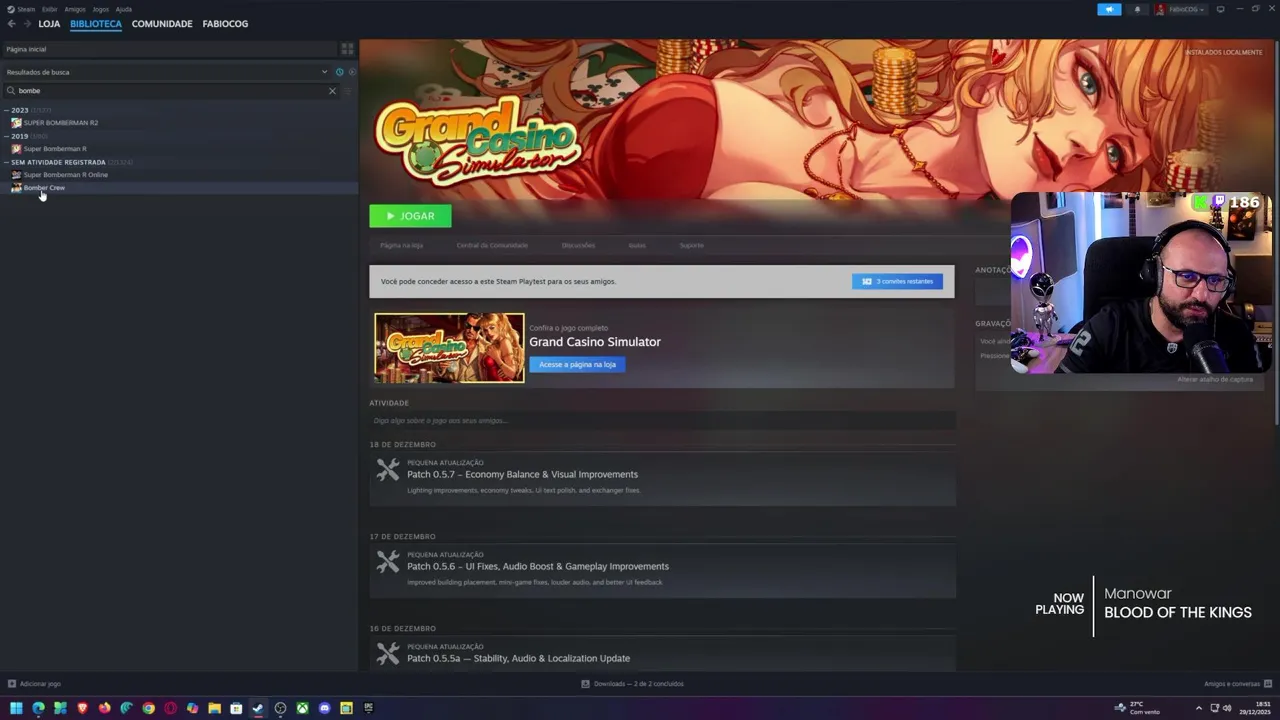Open the Jogos menu
The height and width of the screenshot is (720, 1280).
[x=101, y=9]
